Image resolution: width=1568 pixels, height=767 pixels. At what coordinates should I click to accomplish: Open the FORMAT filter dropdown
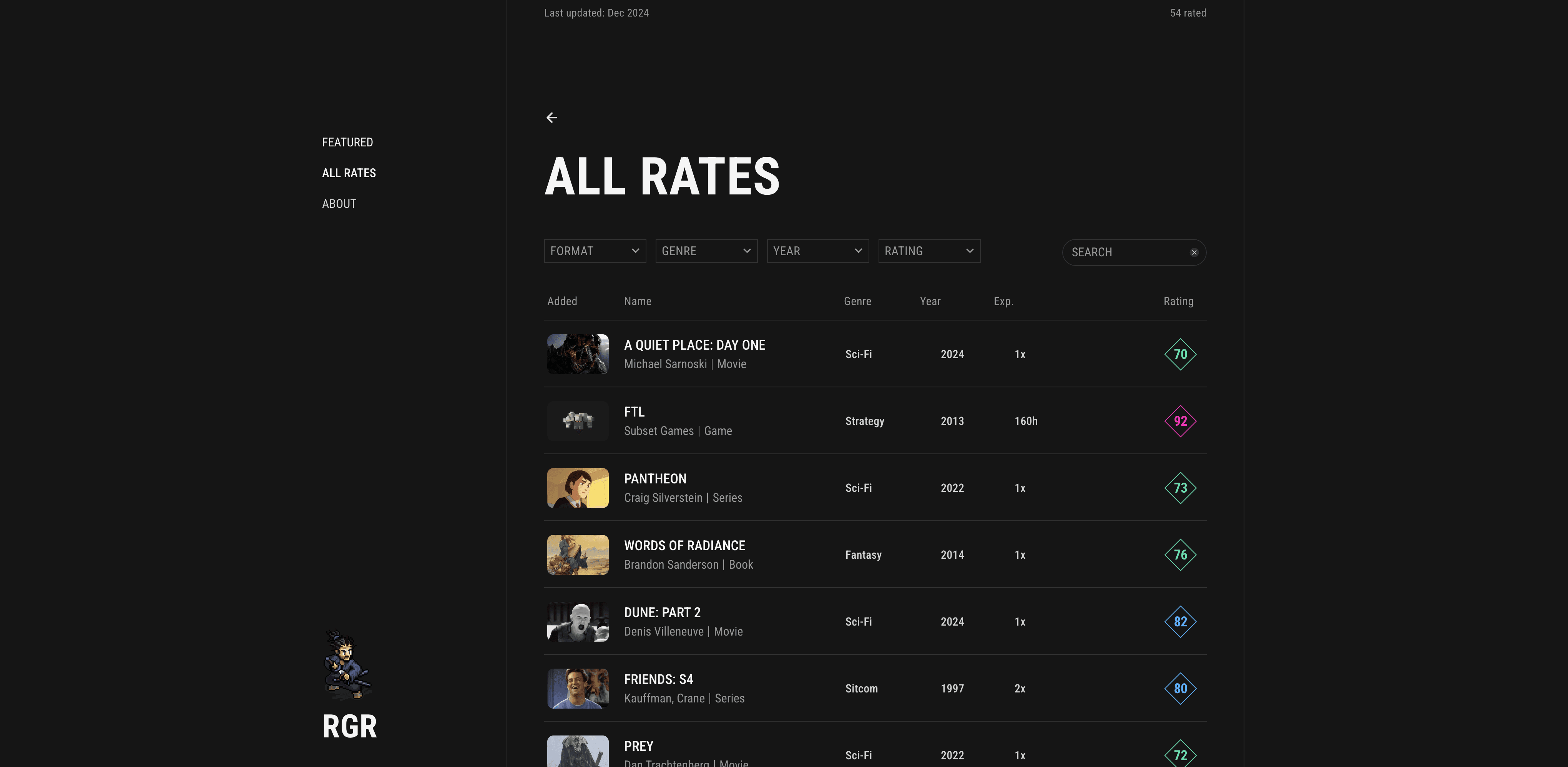click(595, 250)
